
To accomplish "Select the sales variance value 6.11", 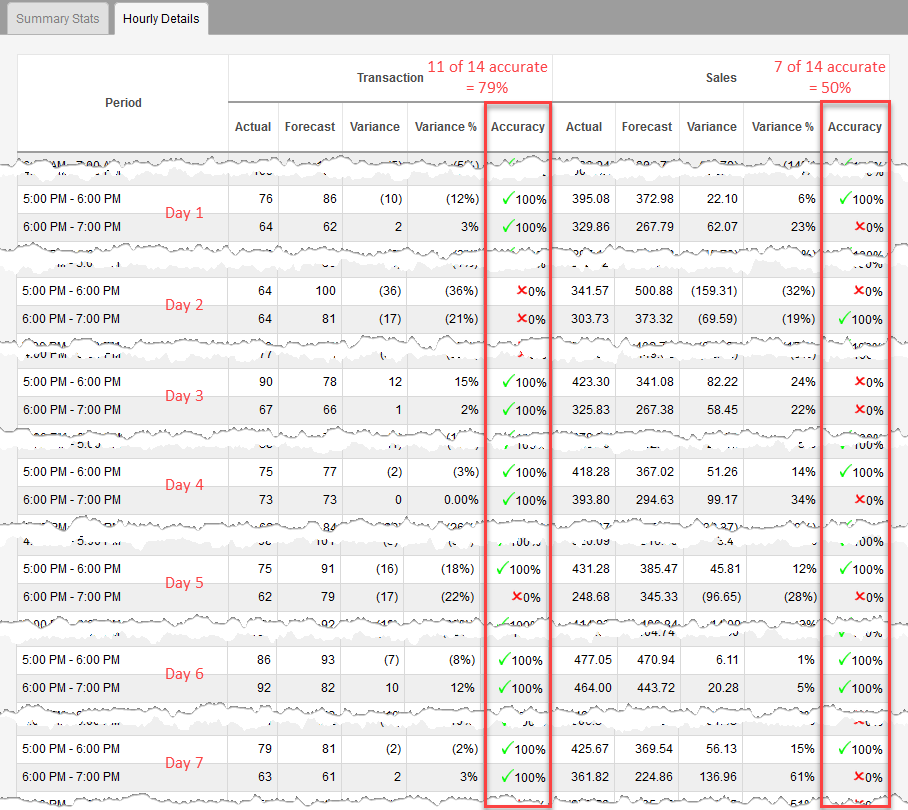I will coord(727,659).
